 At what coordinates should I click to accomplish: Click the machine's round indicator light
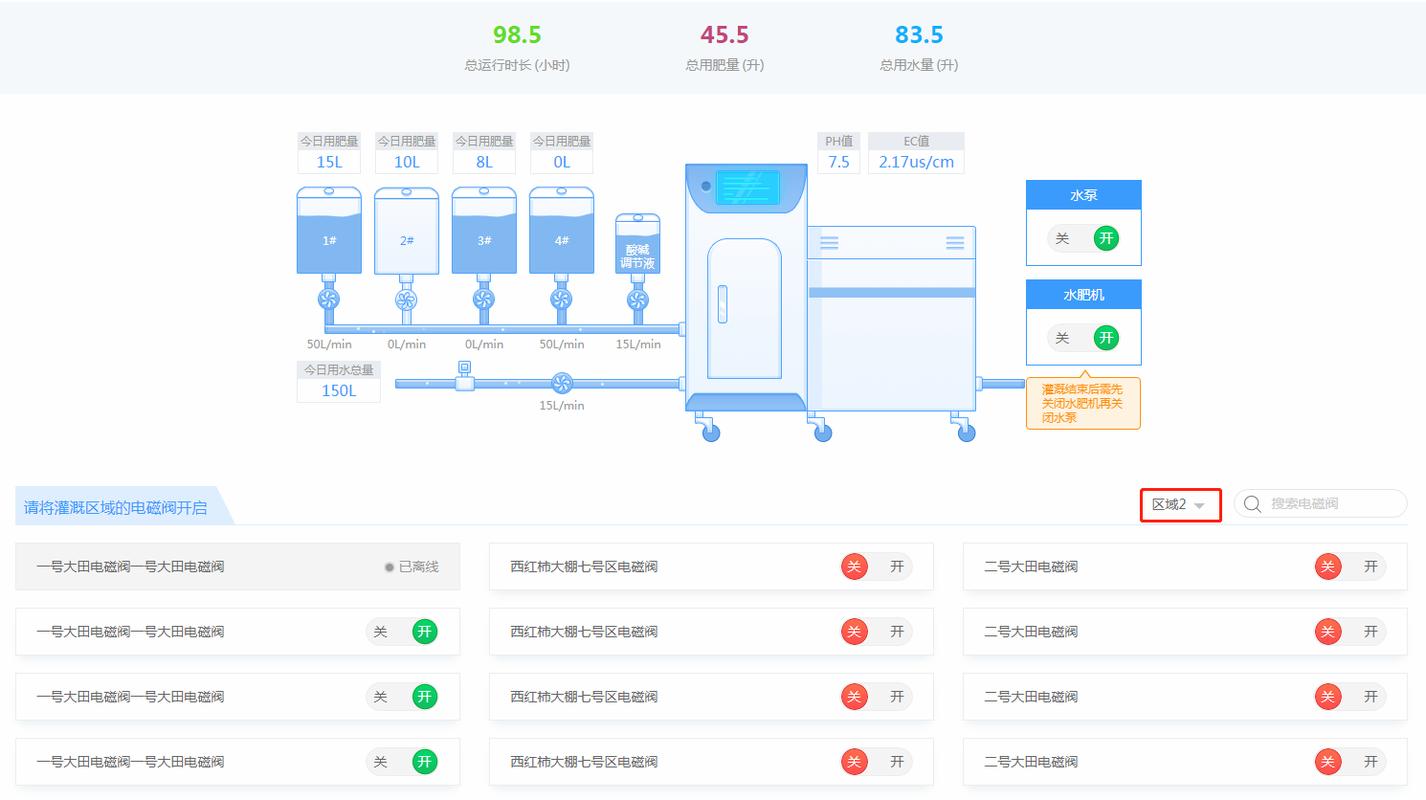point(705,186)
